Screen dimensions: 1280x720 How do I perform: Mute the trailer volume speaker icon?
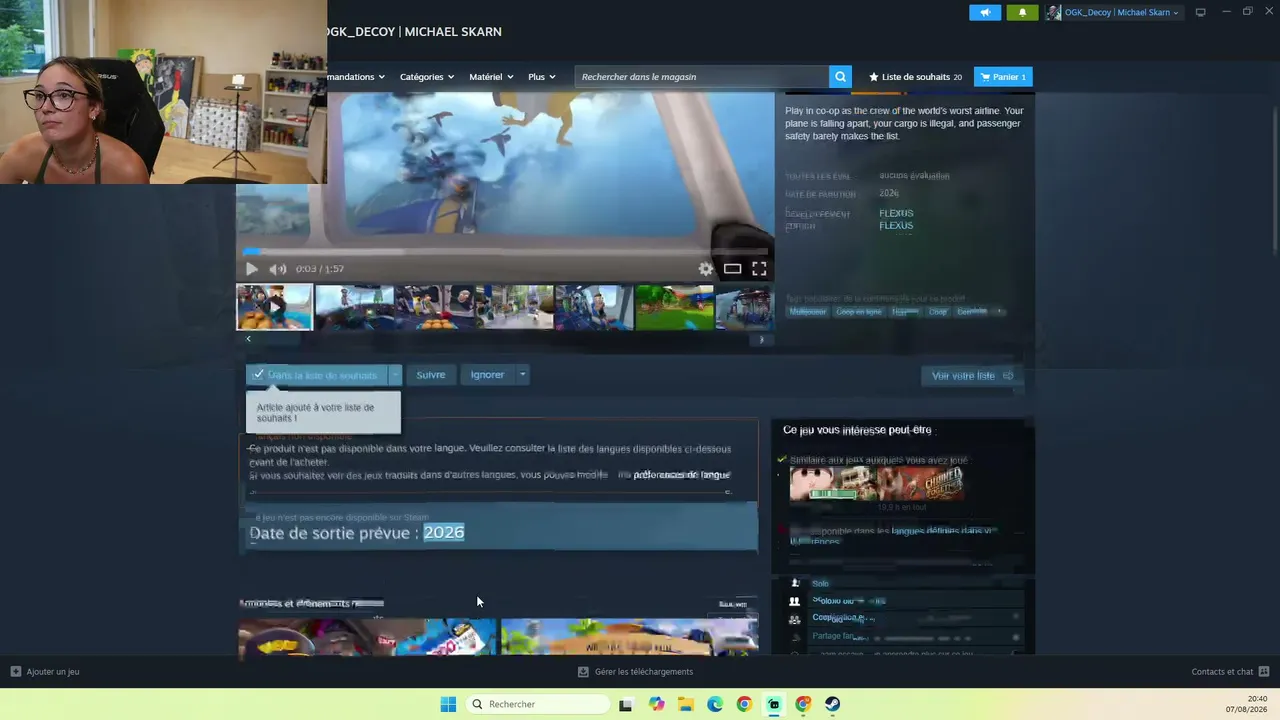[277, 268]
